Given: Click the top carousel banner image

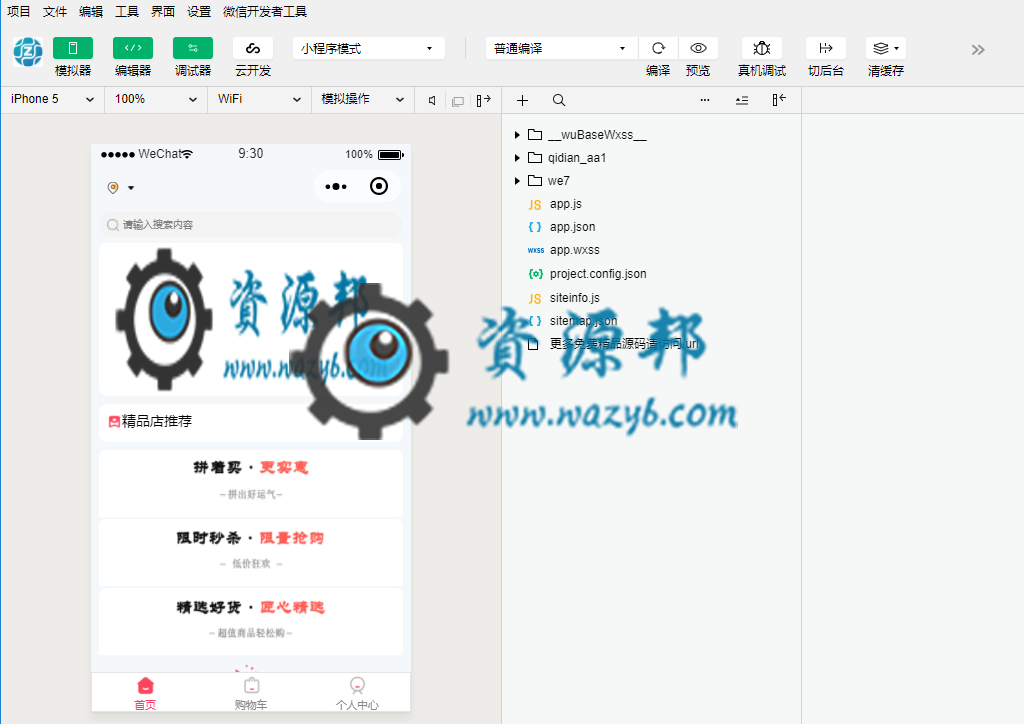Looking at the screenshot, I should tap(251, 320).
